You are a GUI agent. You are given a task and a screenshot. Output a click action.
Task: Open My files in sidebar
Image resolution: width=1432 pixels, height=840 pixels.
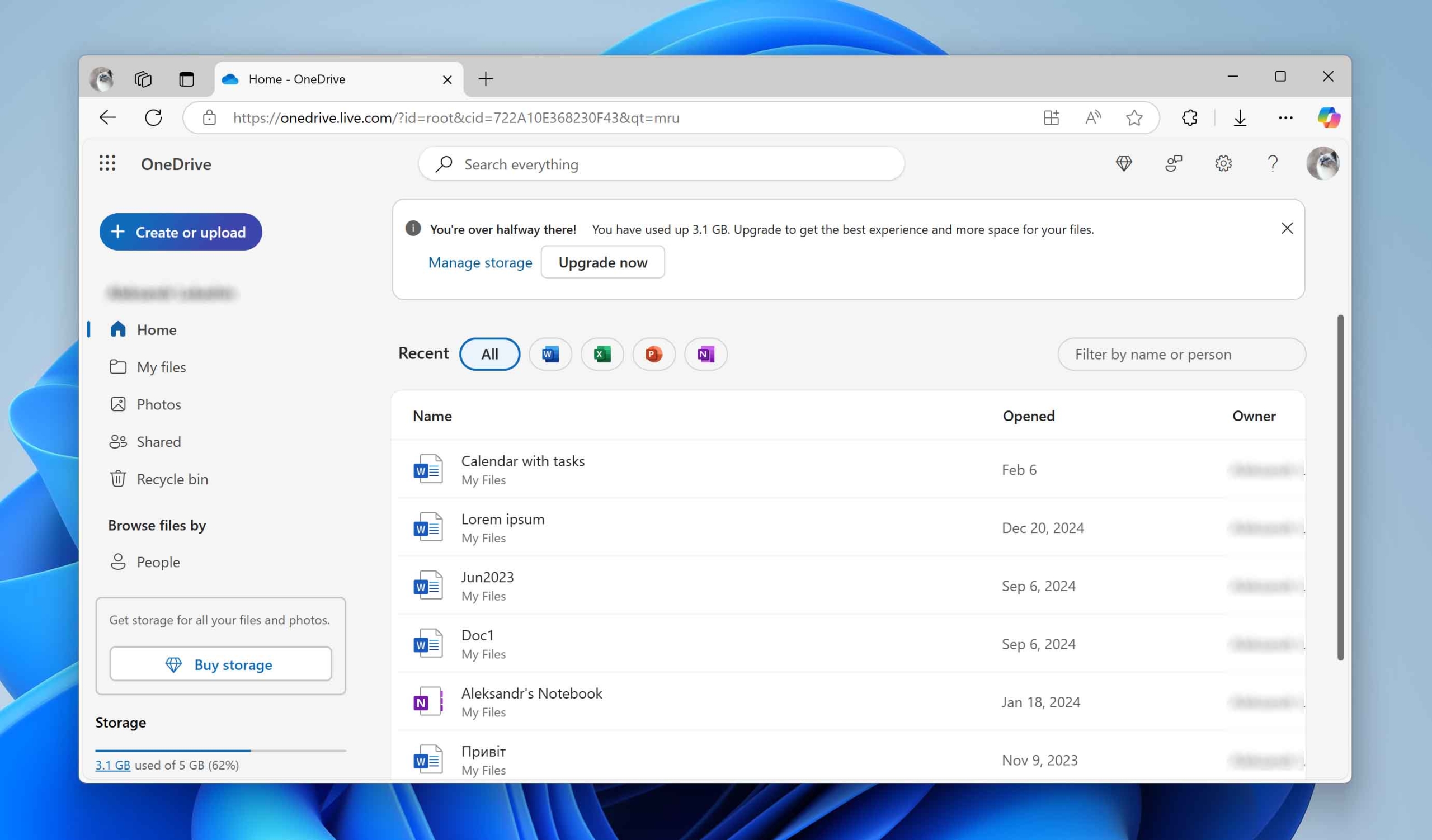(162, 367)
